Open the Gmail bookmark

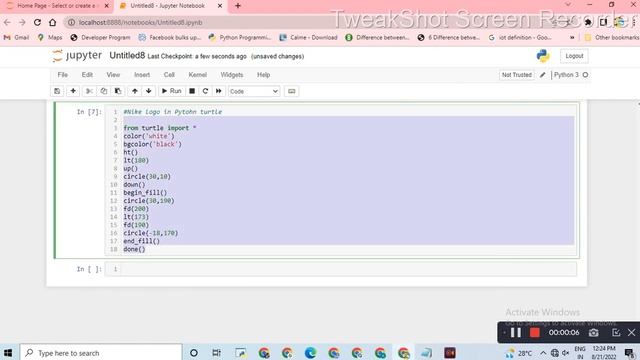pyautogui.click(x=16, y=38)
